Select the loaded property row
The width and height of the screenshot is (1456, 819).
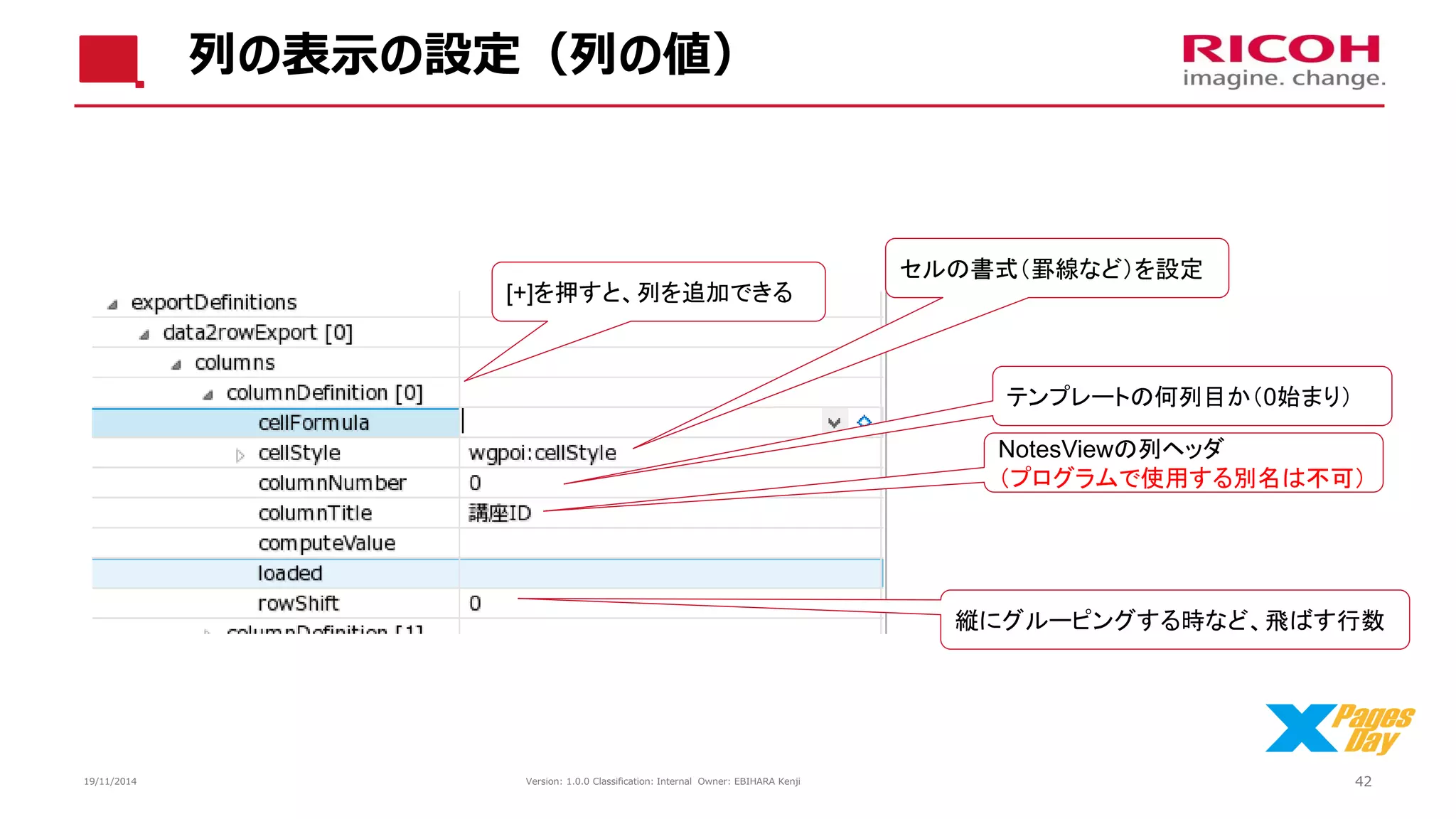tap(487, 573)
